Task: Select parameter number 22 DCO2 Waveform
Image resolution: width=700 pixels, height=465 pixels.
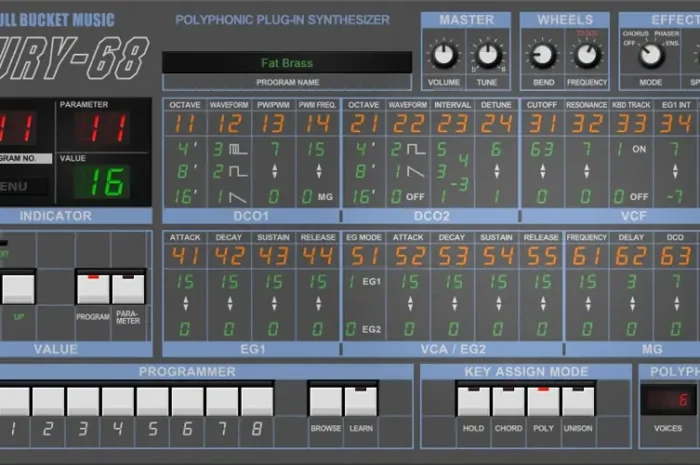Action: pos(407,124)
